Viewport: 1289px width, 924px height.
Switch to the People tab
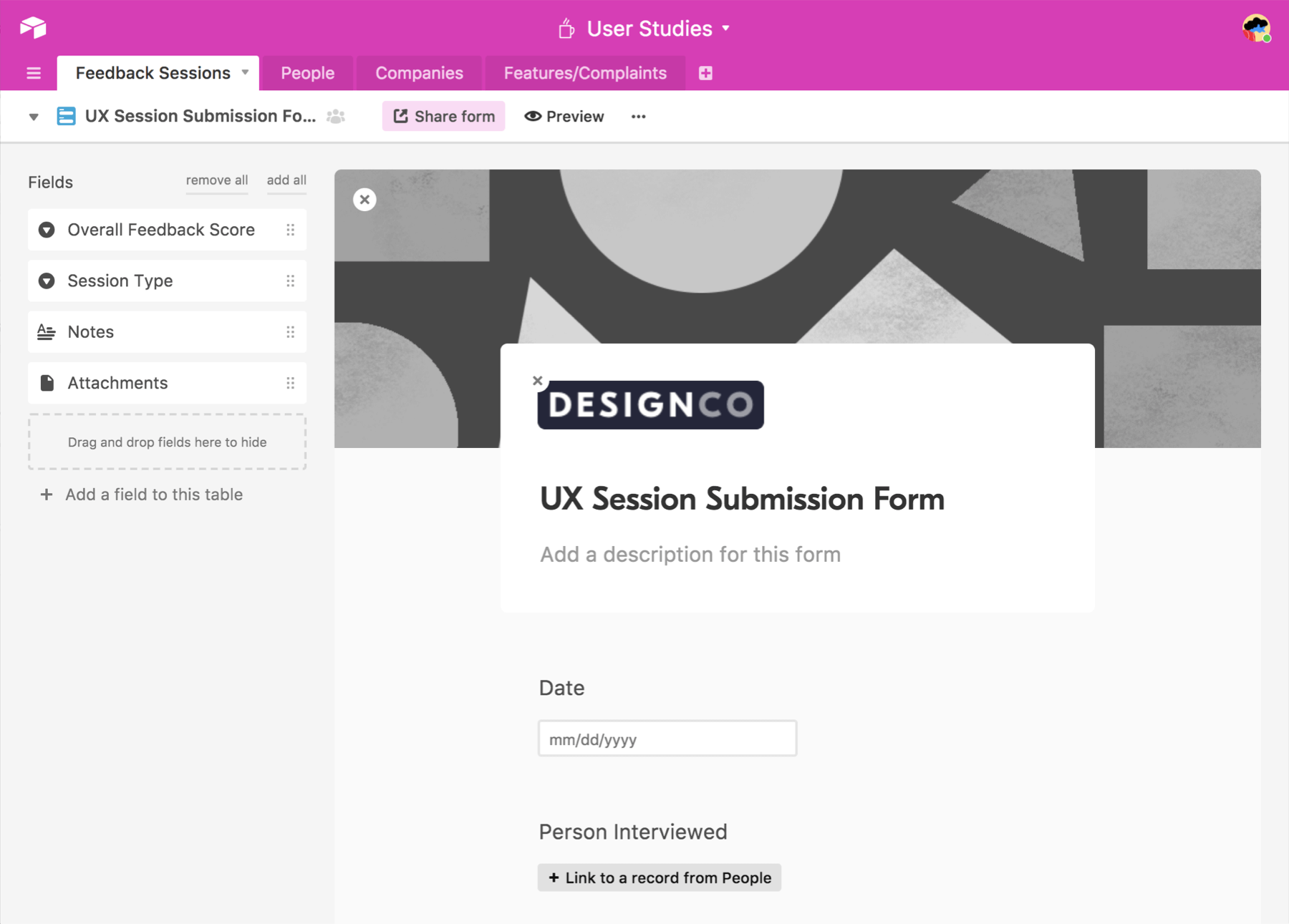tap(307, 73)
